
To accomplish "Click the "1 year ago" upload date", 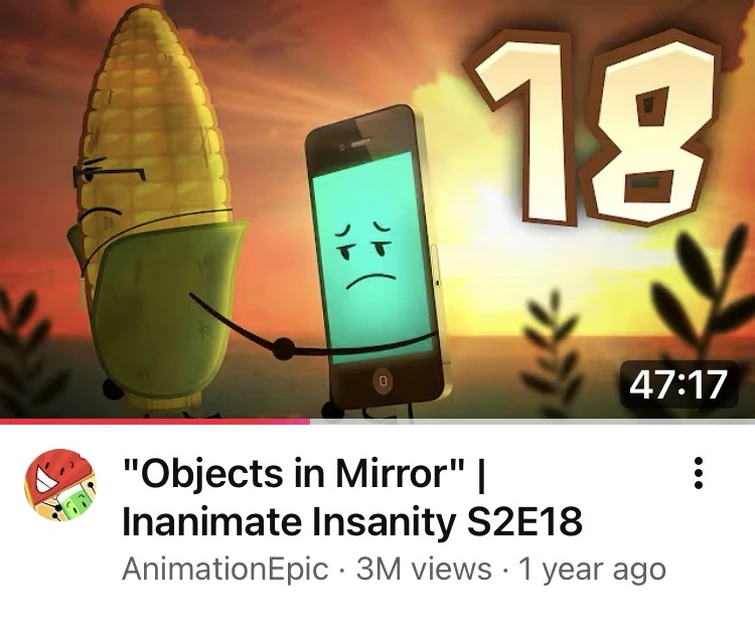I will [591, 570].
